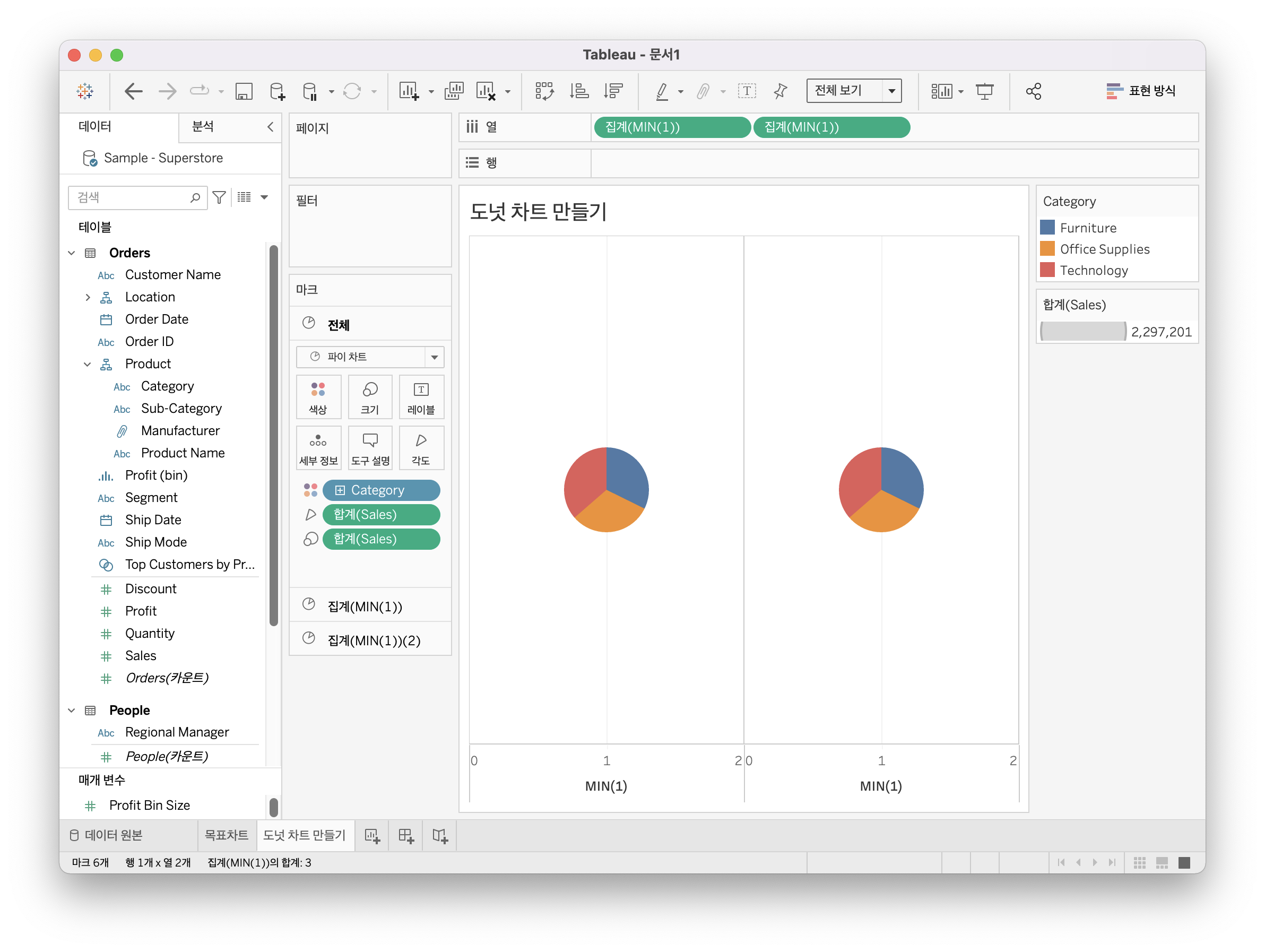This screenshot has width=1265, height=952.
Task: Switch to the 분석 tab
Action: click(x=203, y=126)
